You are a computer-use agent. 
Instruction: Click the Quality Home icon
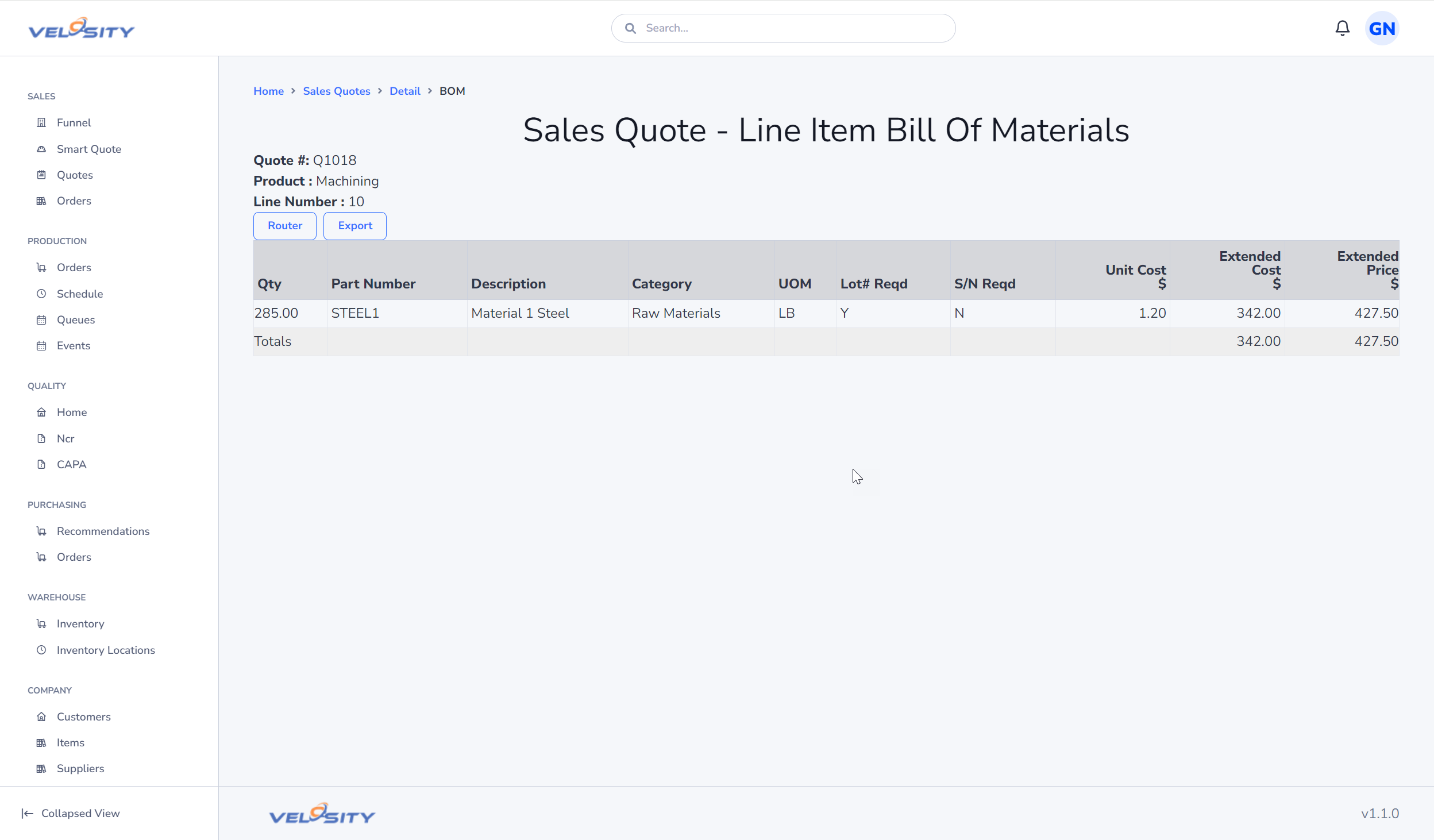pos(41,412)
